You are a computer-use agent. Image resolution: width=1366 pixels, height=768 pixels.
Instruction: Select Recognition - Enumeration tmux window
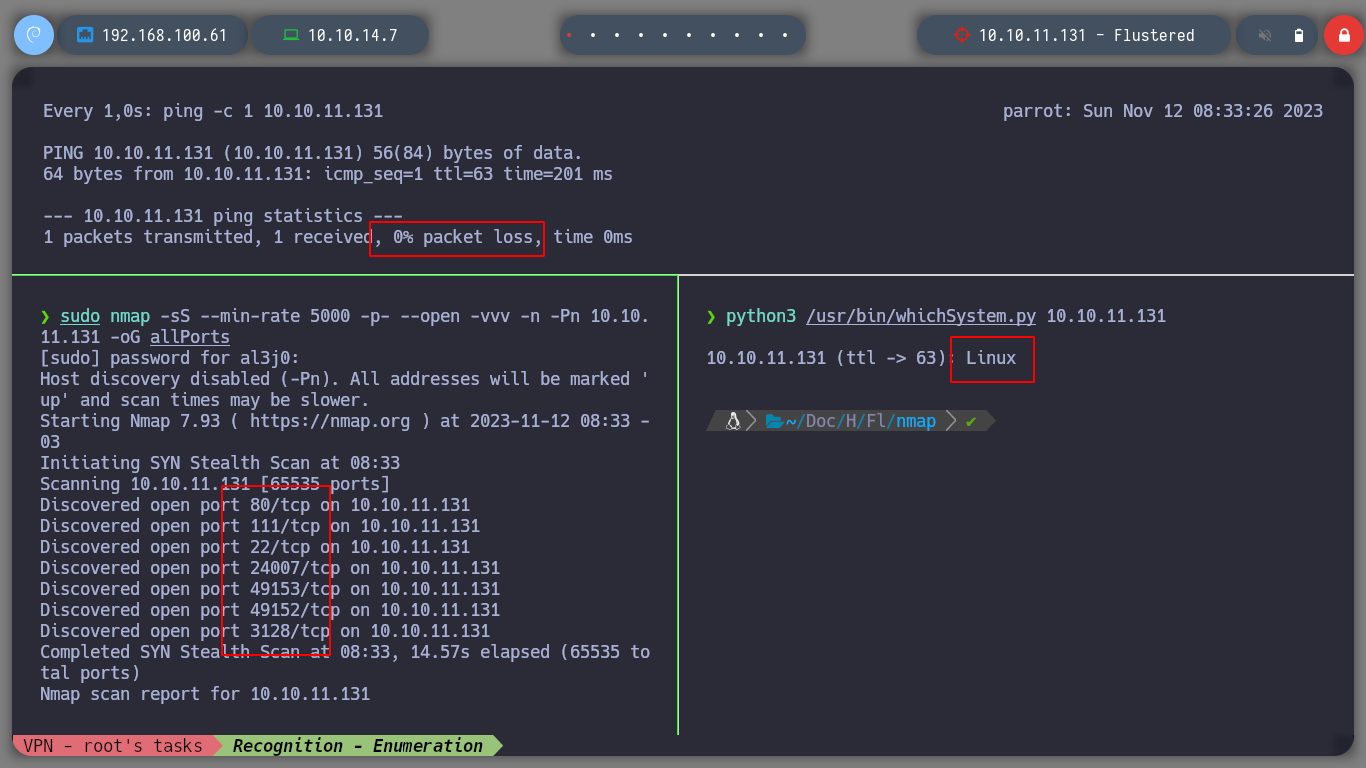coord(358,746)
